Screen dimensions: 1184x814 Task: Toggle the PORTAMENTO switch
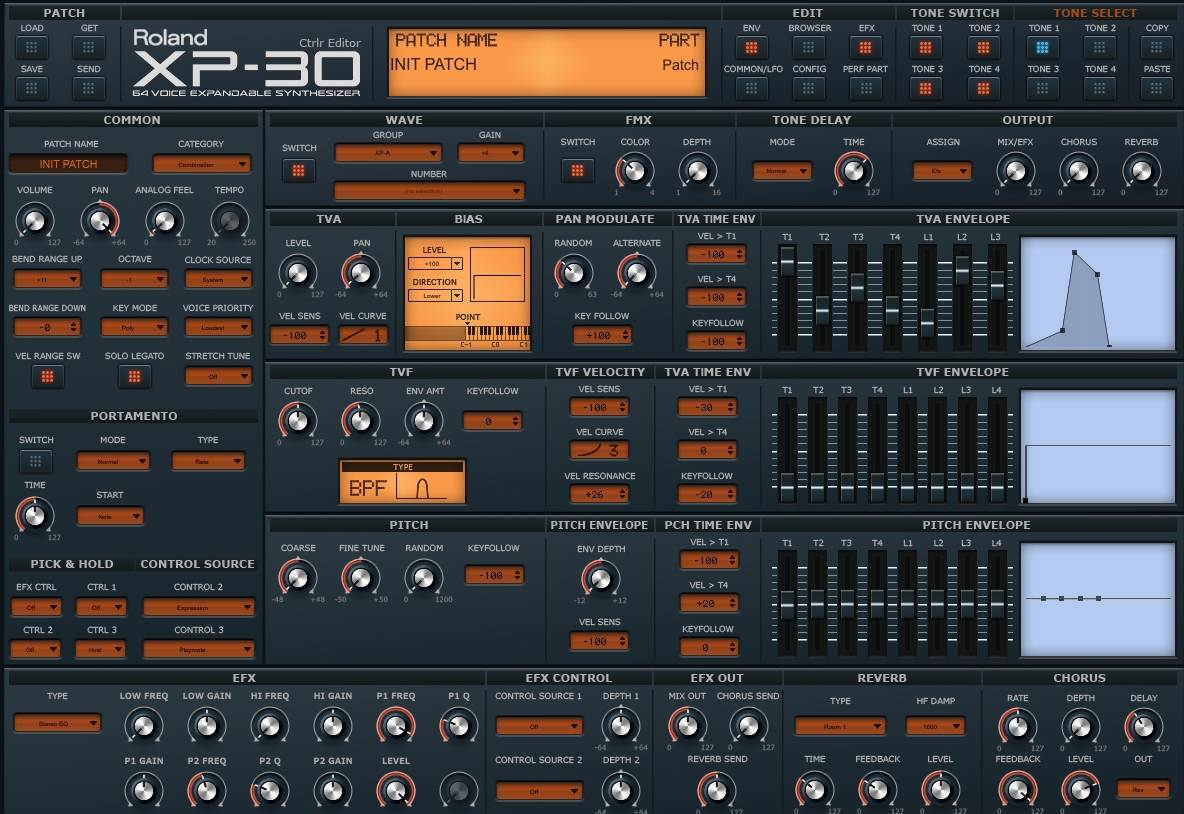click(x=35, y=461)
